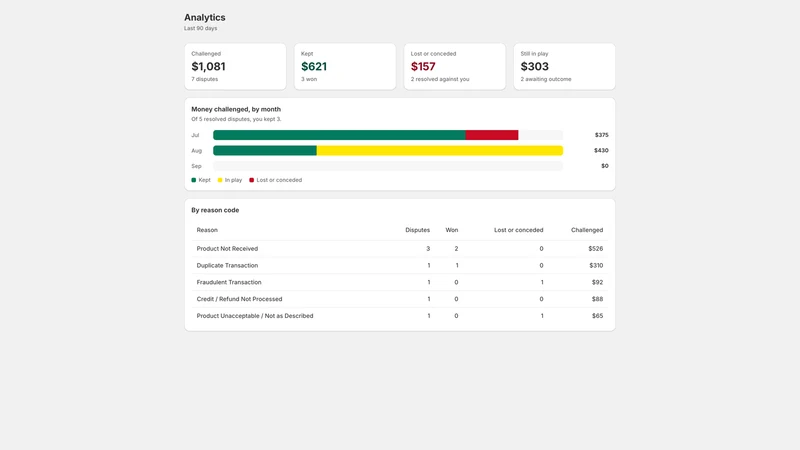Click the $0 September total

(605, 166)
